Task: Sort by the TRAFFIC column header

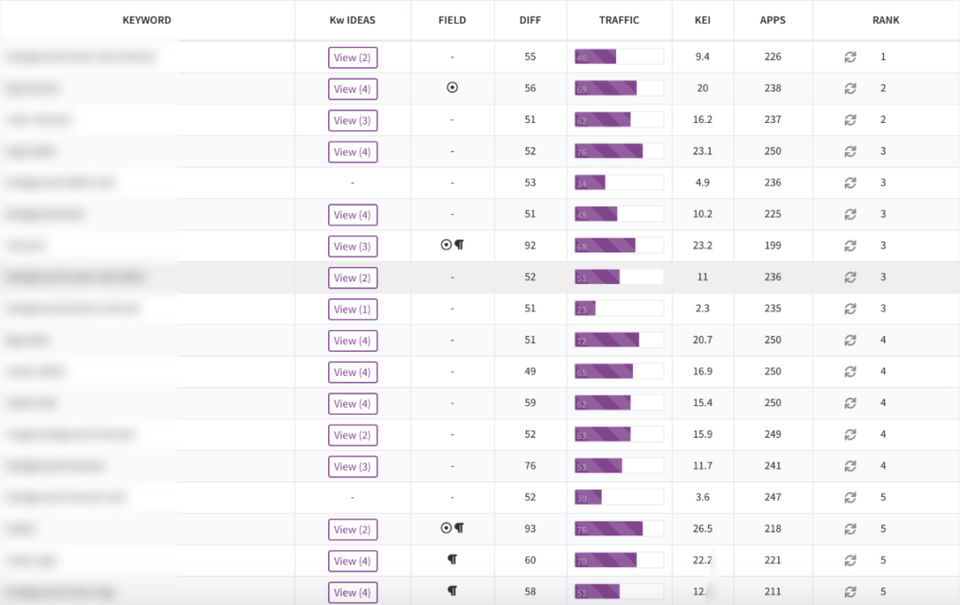Action: point(619,20)
